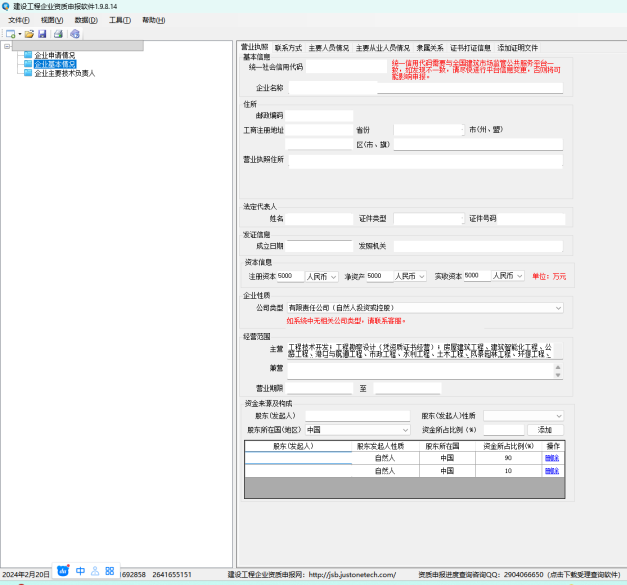The width and height of the screenshot is (627, 585).
Task: Toggle the 中 Chinese input mode icon
Action: 80,571
